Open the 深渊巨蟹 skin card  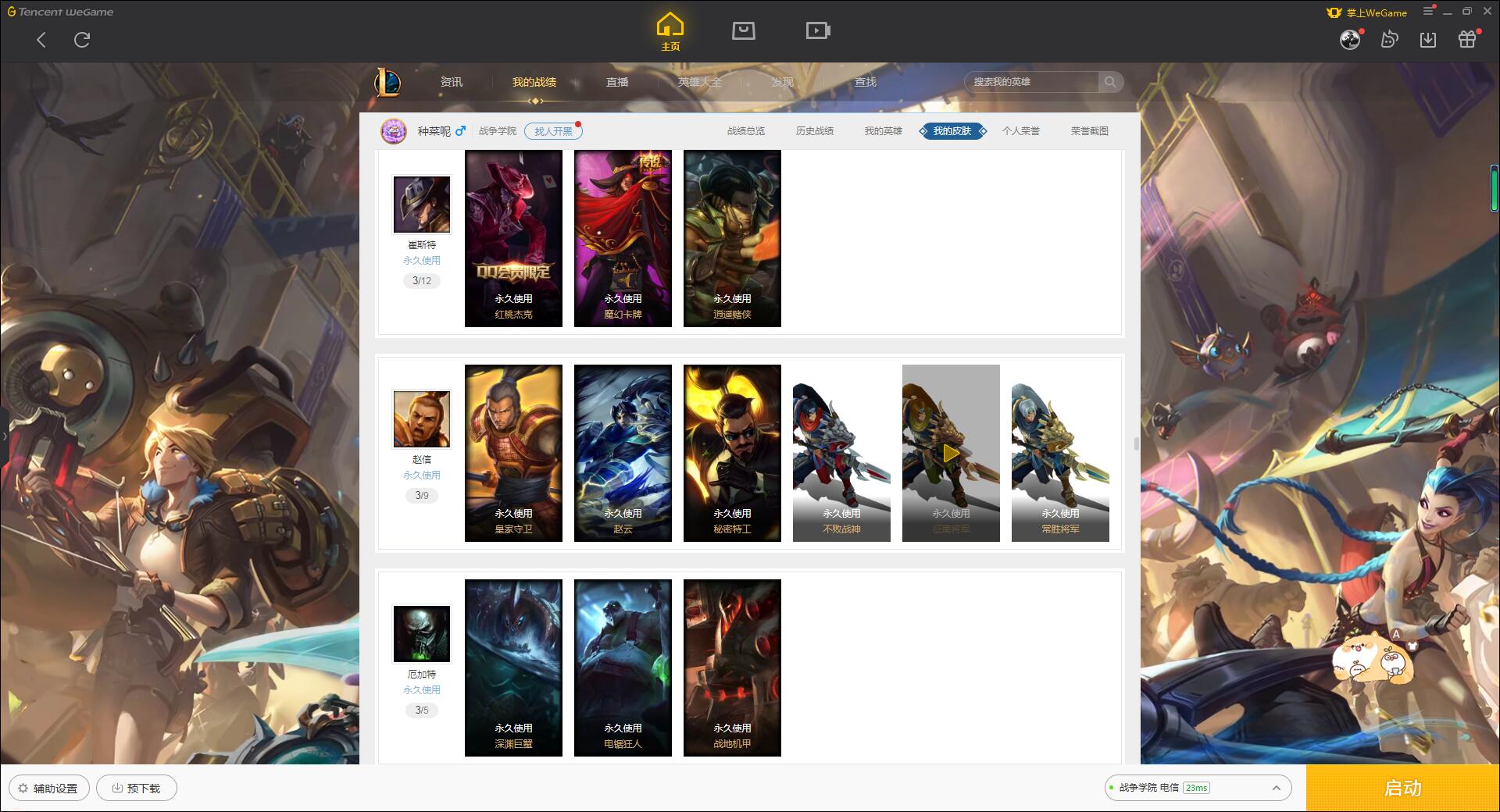pos(513,668)
